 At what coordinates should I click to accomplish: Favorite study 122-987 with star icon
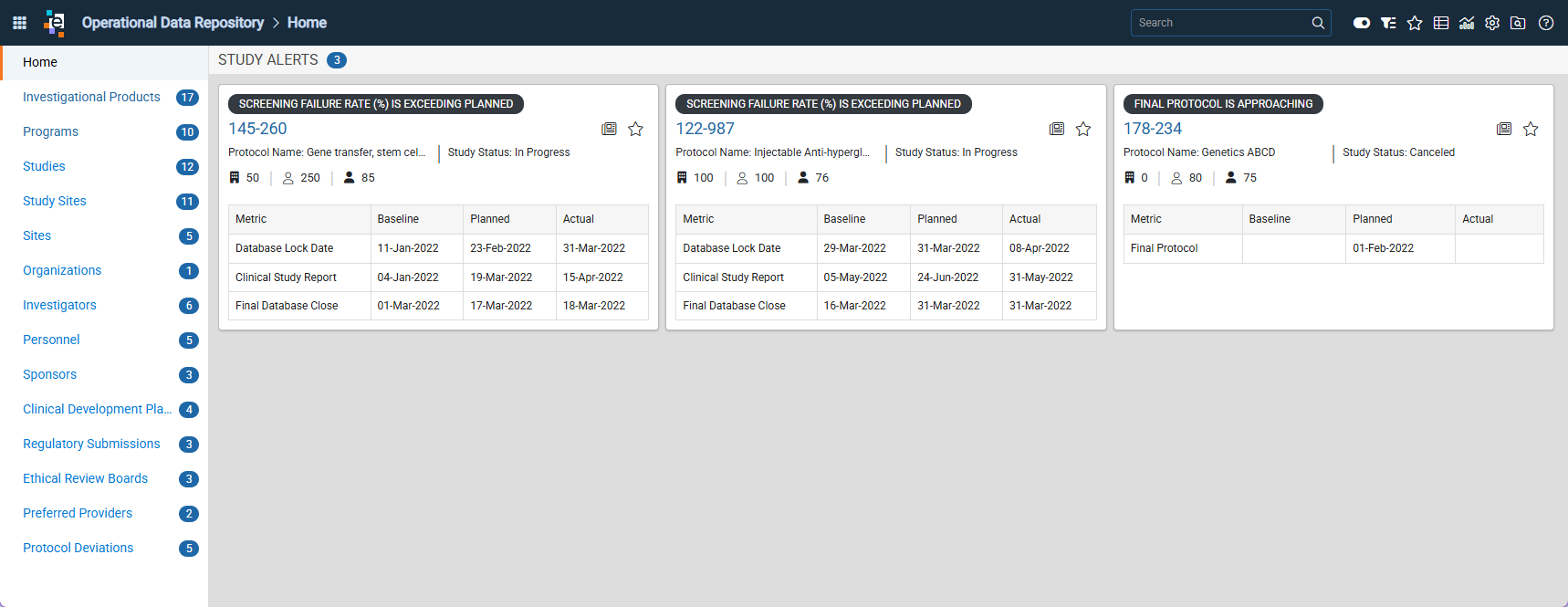point(1083,129)
